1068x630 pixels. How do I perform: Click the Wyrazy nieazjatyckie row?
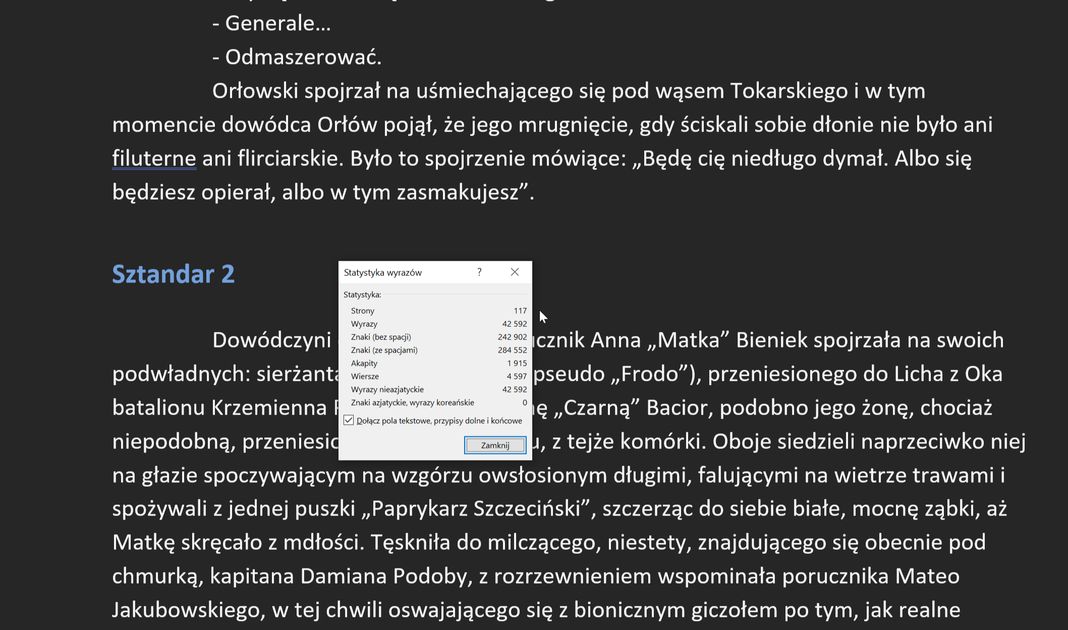[438, 390]
